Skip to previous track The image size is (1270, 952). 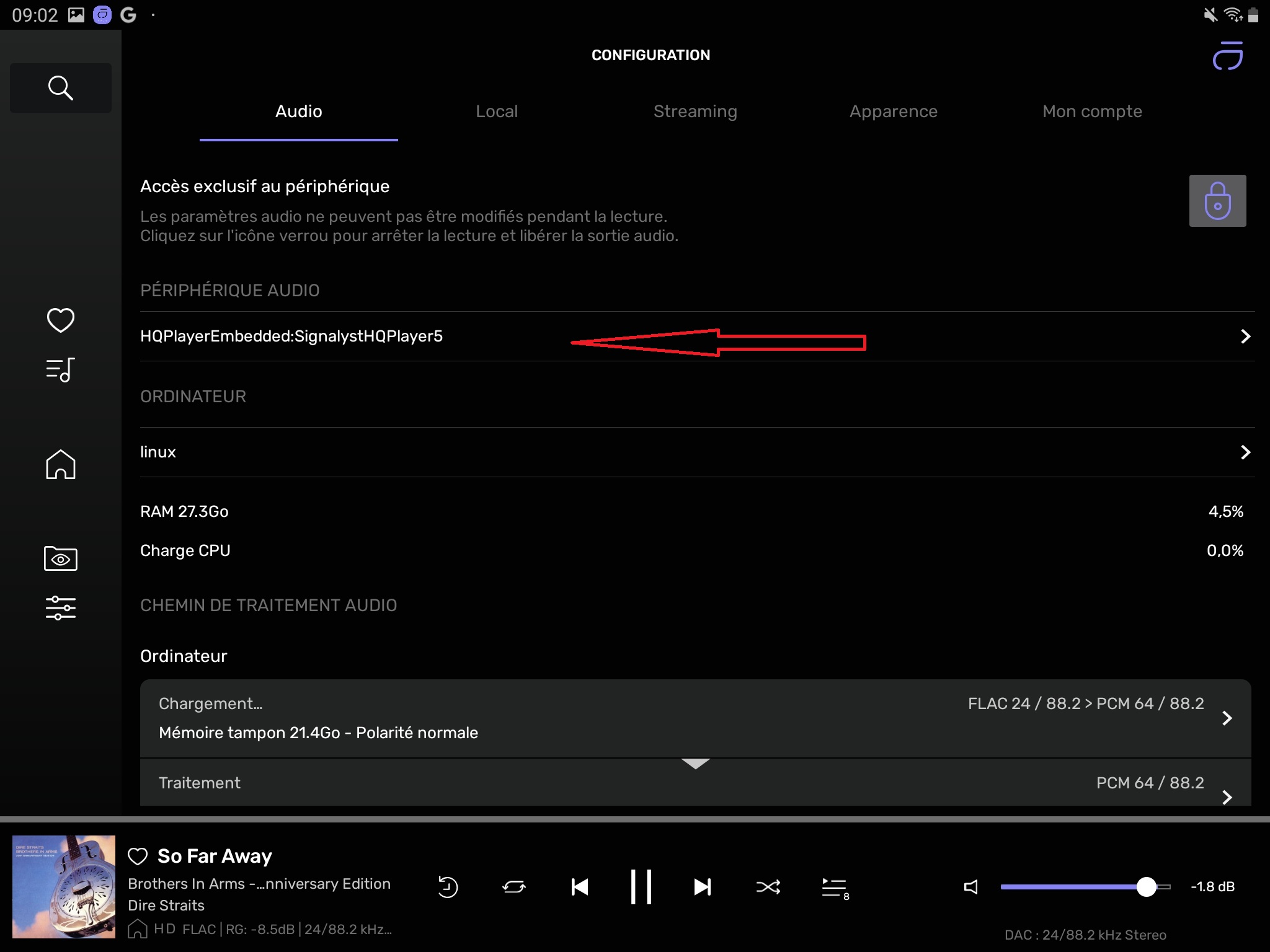pyautogui.click(x=580, y=887)
